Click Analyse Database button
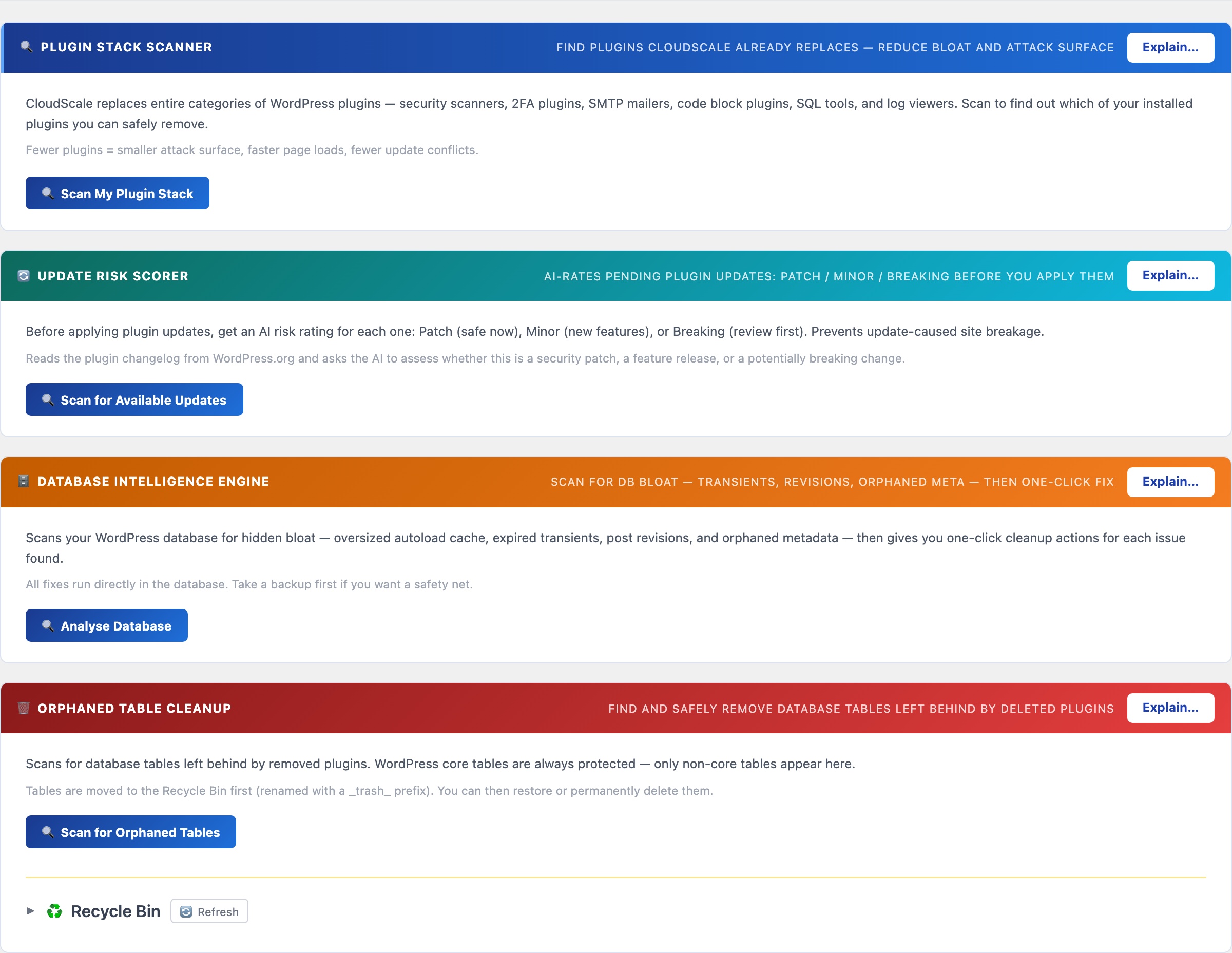1232x953 pixels. (107, 626)
